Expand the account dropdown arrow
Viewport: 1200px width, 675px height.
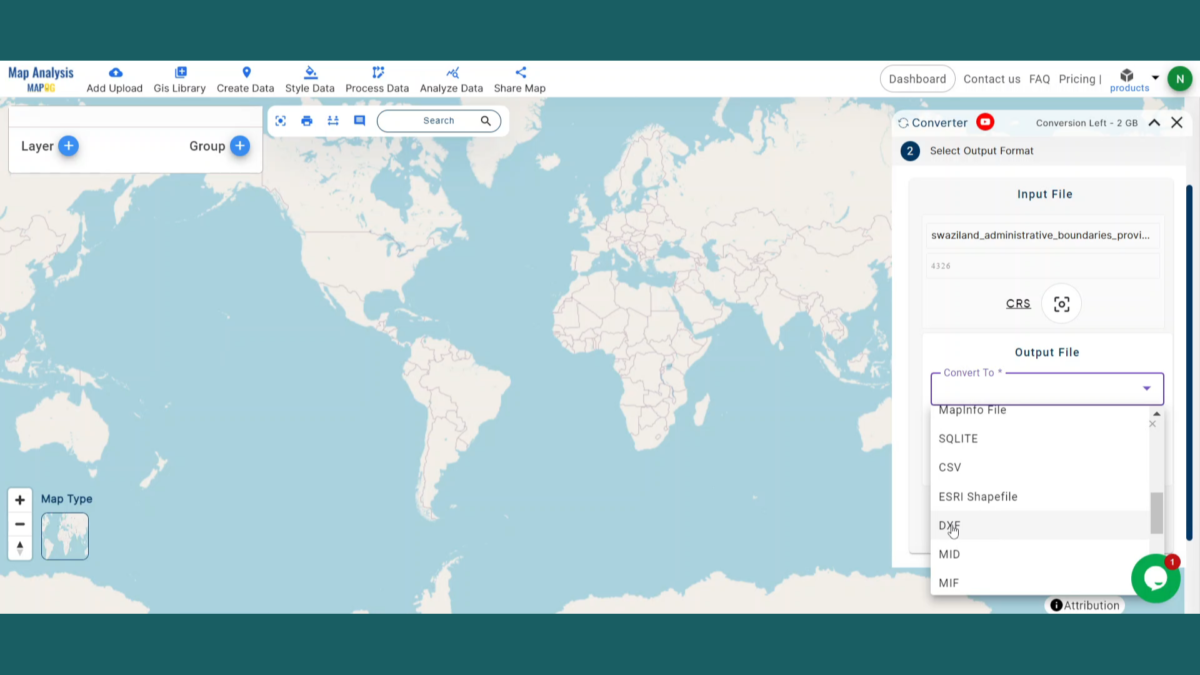(1155, 78)
